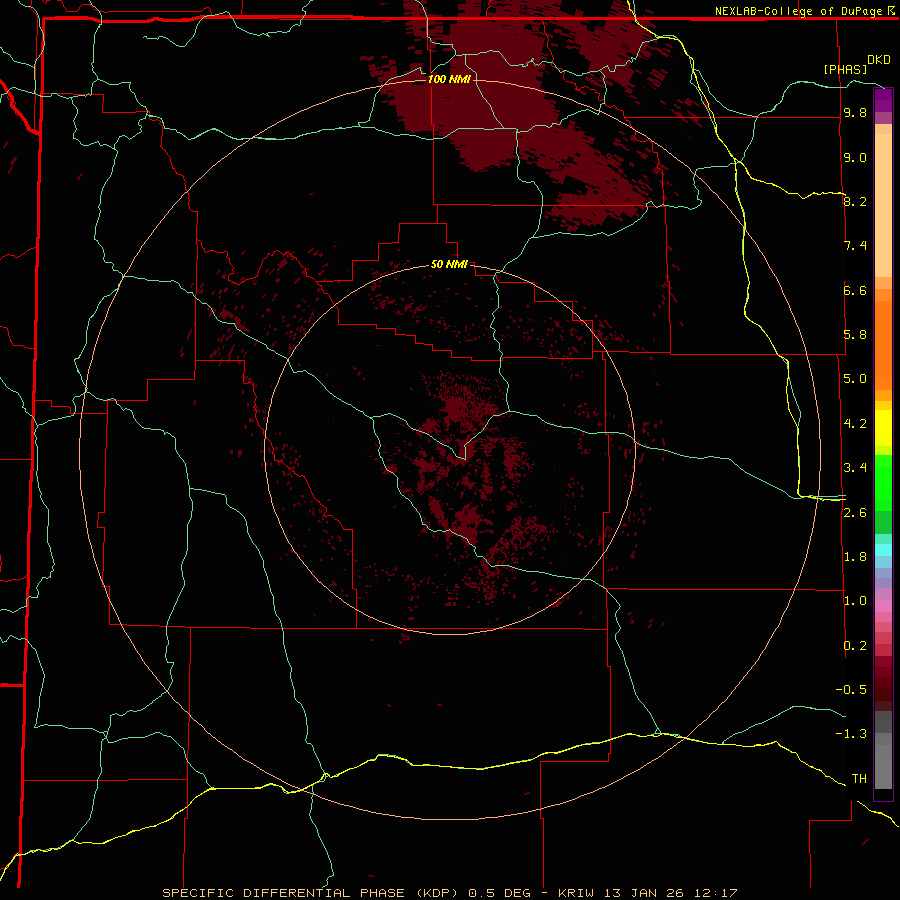This screenshot has width=900, height=900.
Task: Click the 4.2 value on the color scale
Action: pos(855,424)
